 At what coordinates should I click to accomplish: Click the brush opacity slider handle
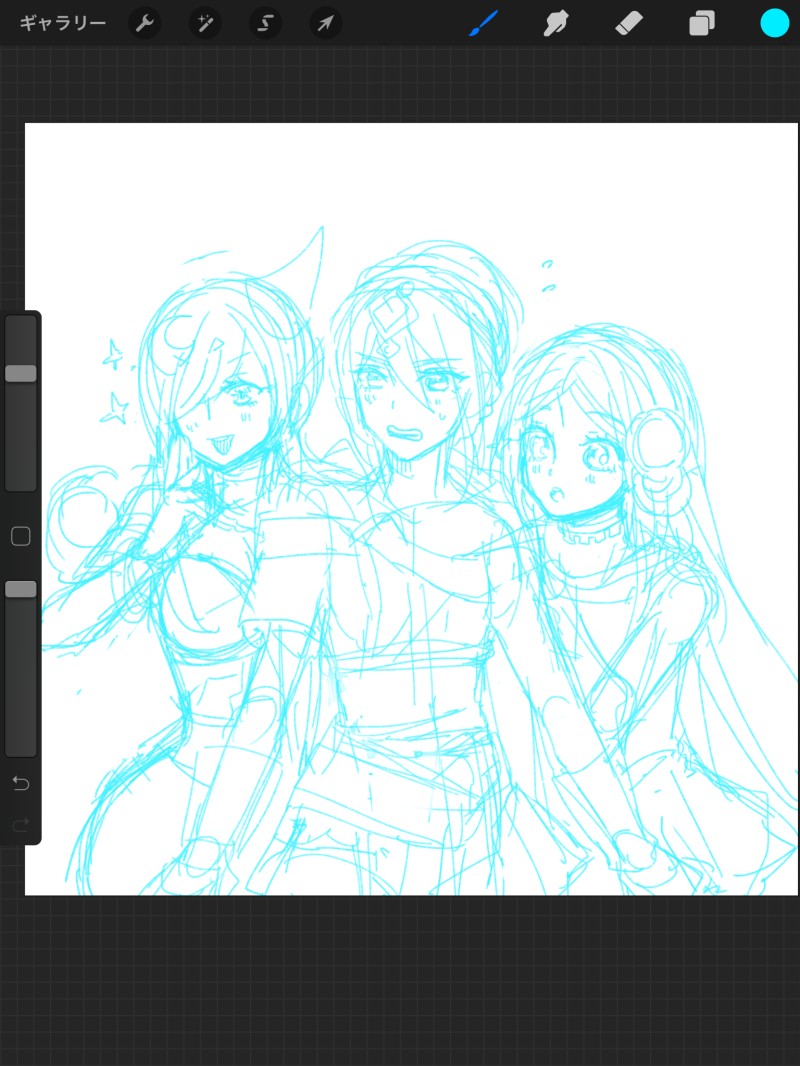(x=21, y=589)
